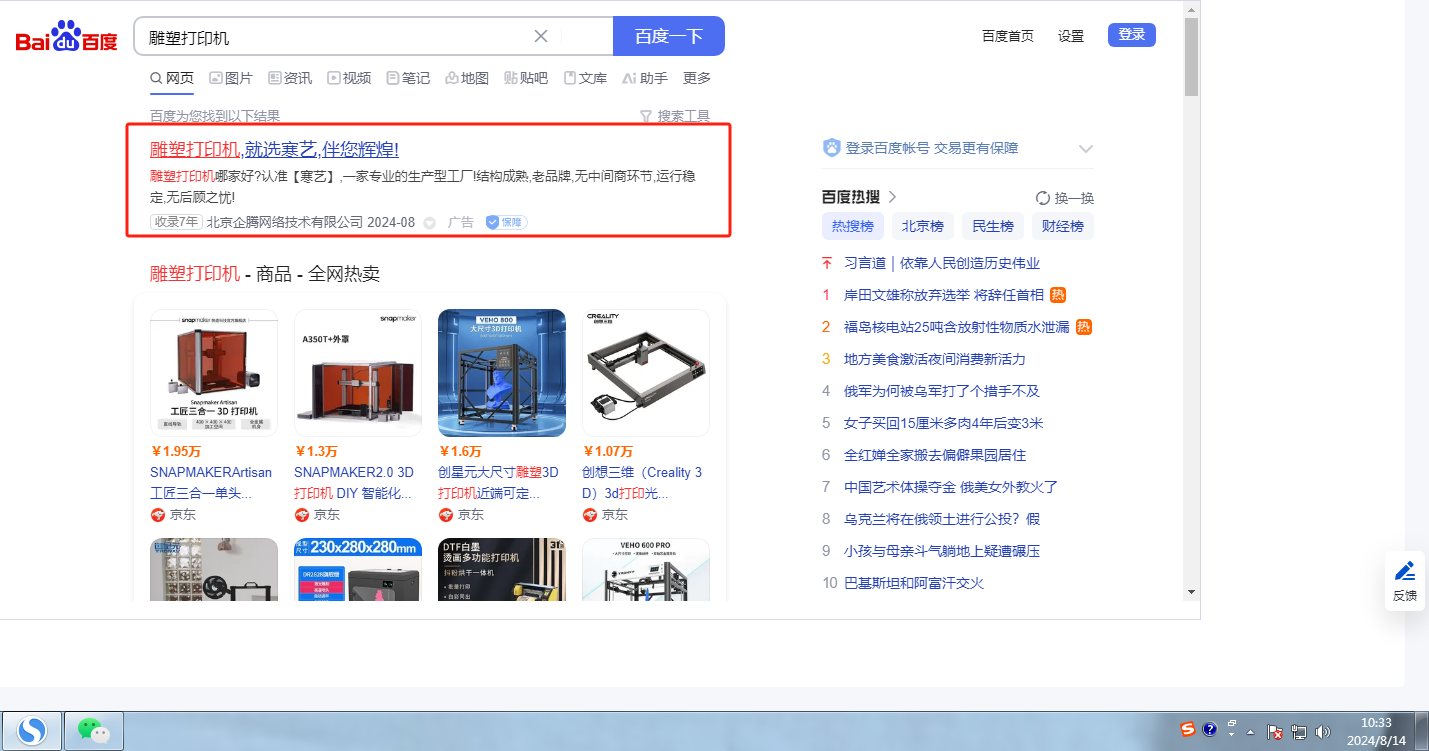Screen dimensions: 1429x751
Task: Click the small round arrow after 2024-08
Action: pos(429,223)
